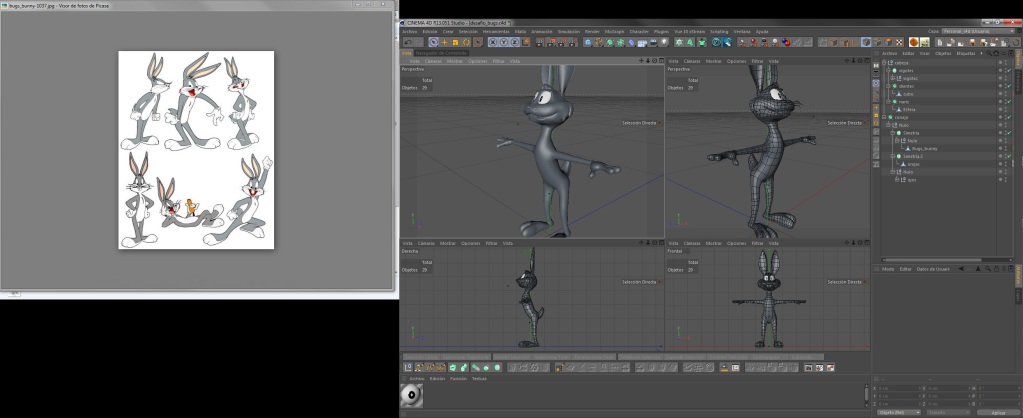Open Opciones menu in top-right Perspectiva viewport

(737, 61)
